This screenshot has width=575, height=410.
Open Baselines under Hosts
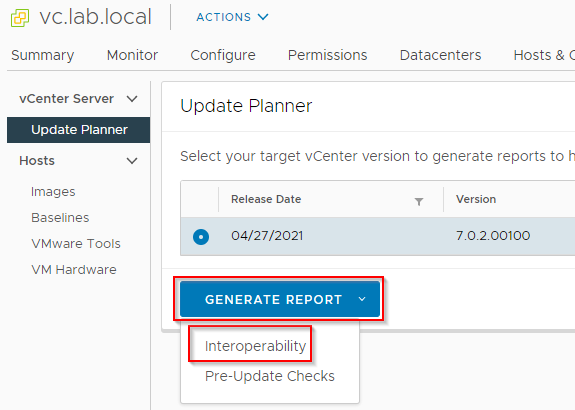pos(60,218)
